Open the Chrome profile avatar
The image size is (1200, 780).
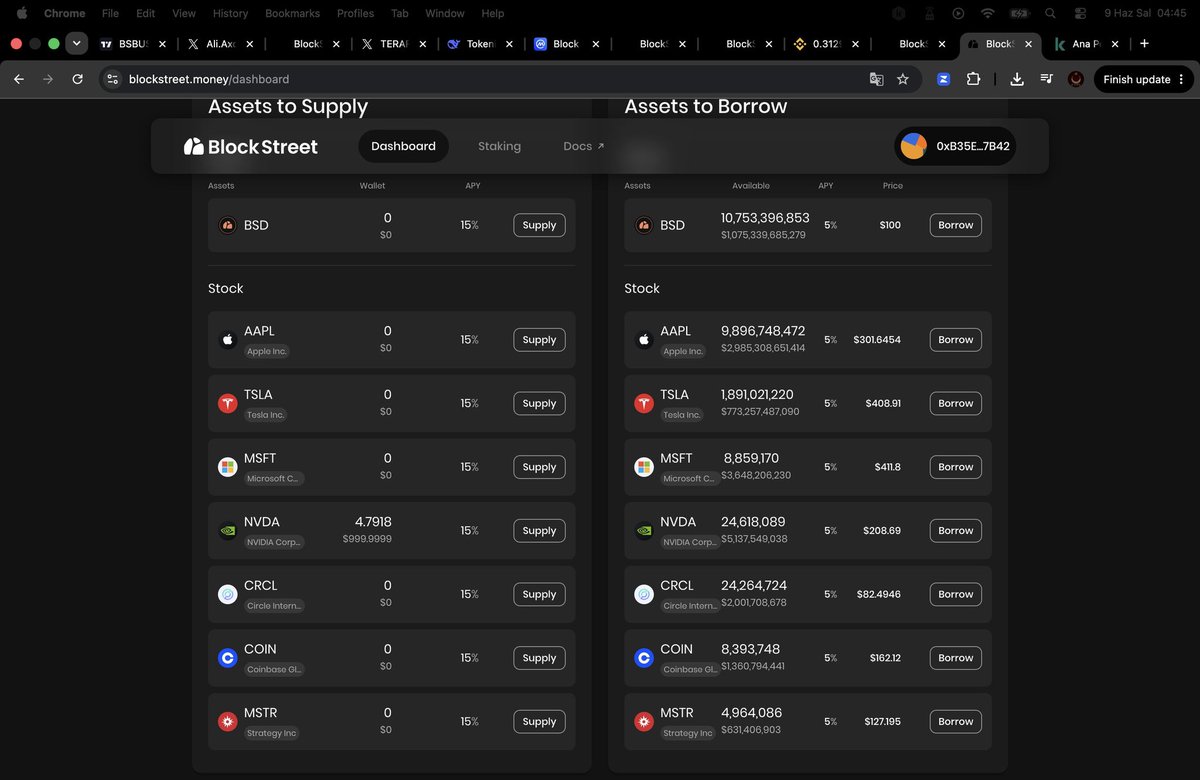click(x=1076, y=79)
